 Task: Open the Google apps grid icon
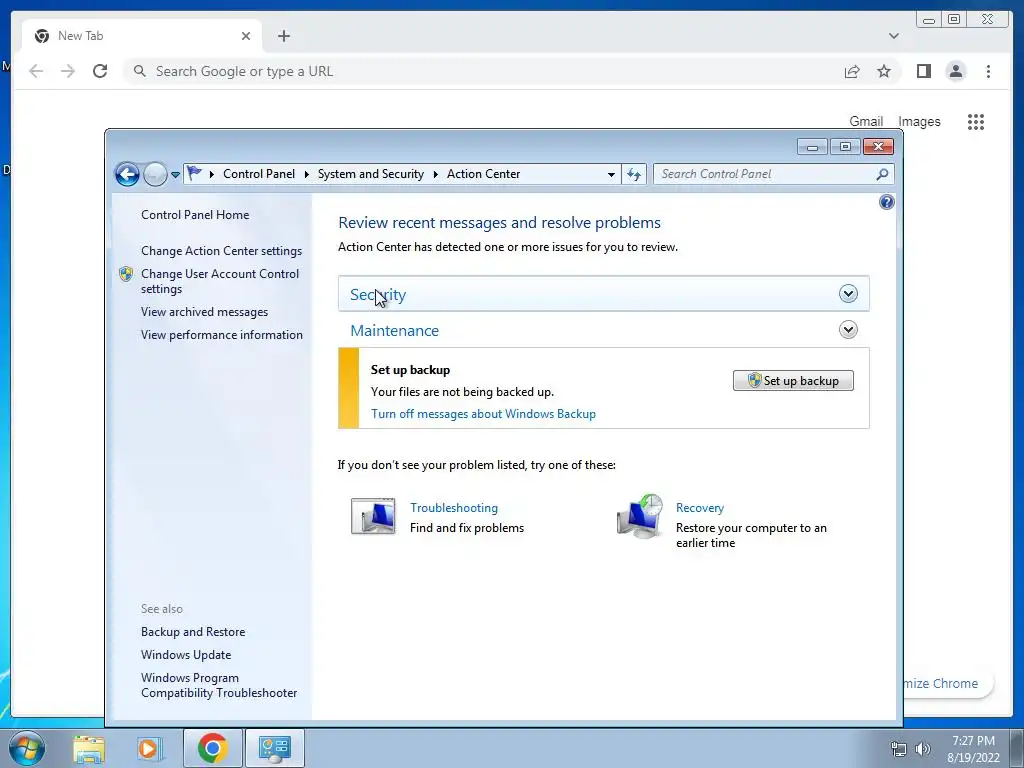tap(976, 122)
